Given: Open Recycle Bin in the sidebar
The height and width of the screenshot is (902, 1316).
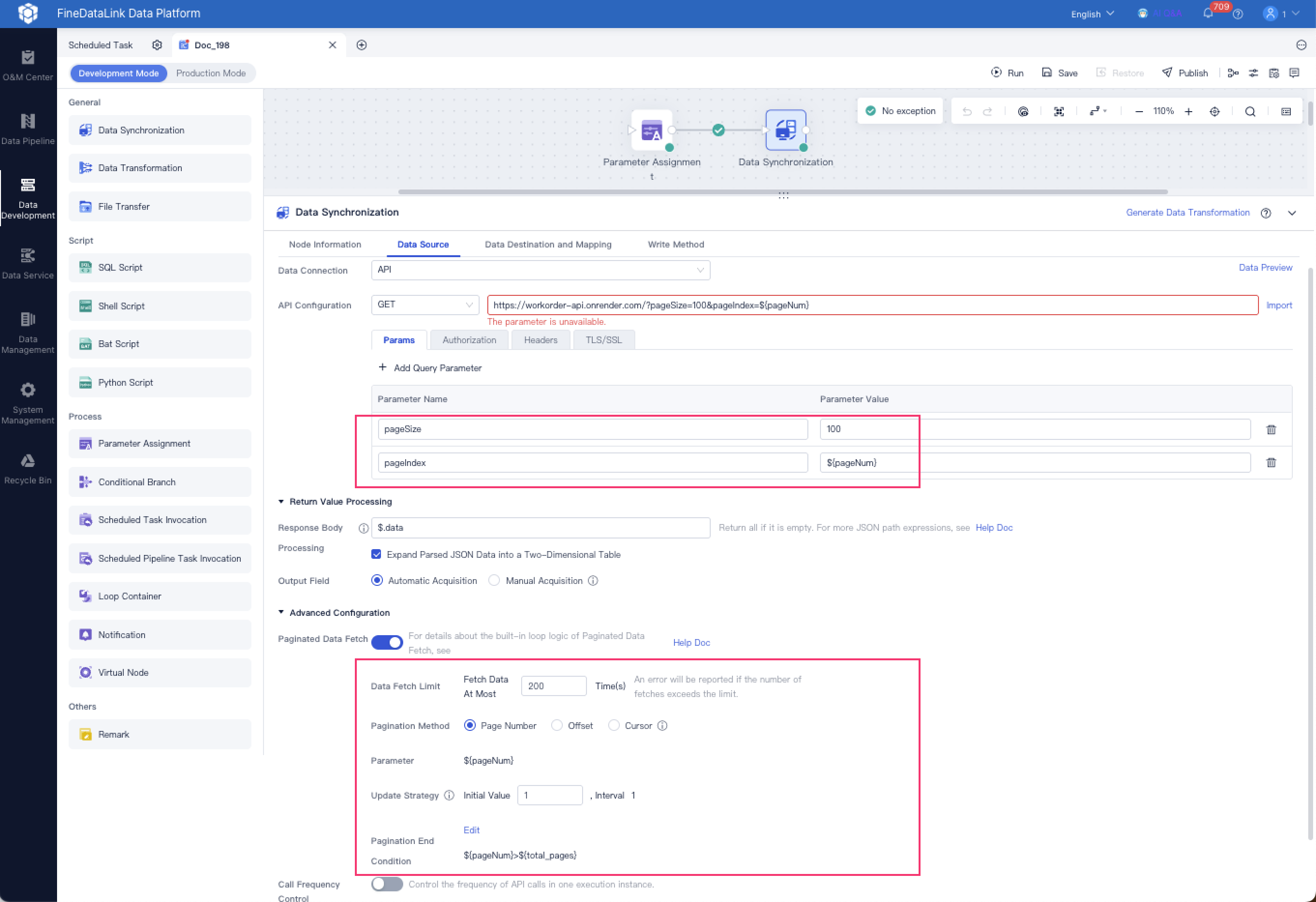Looking at the screenshot, I should [28, 469].
